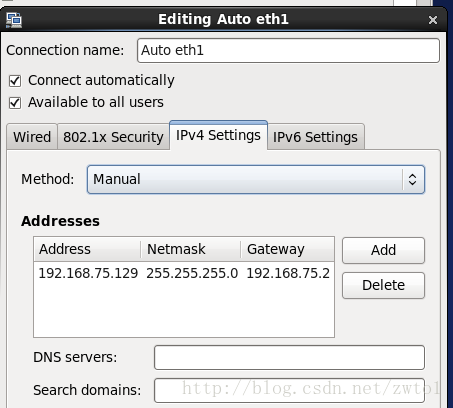This screenshot has width=453, height=408.
Task: Switch to the Wired tab
Action: tap(32, 137)
